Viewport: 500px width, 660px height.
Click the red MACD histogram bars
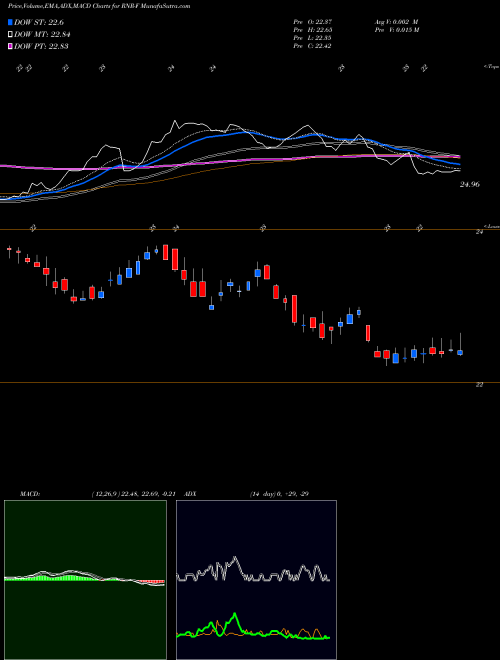click(152, 581)
